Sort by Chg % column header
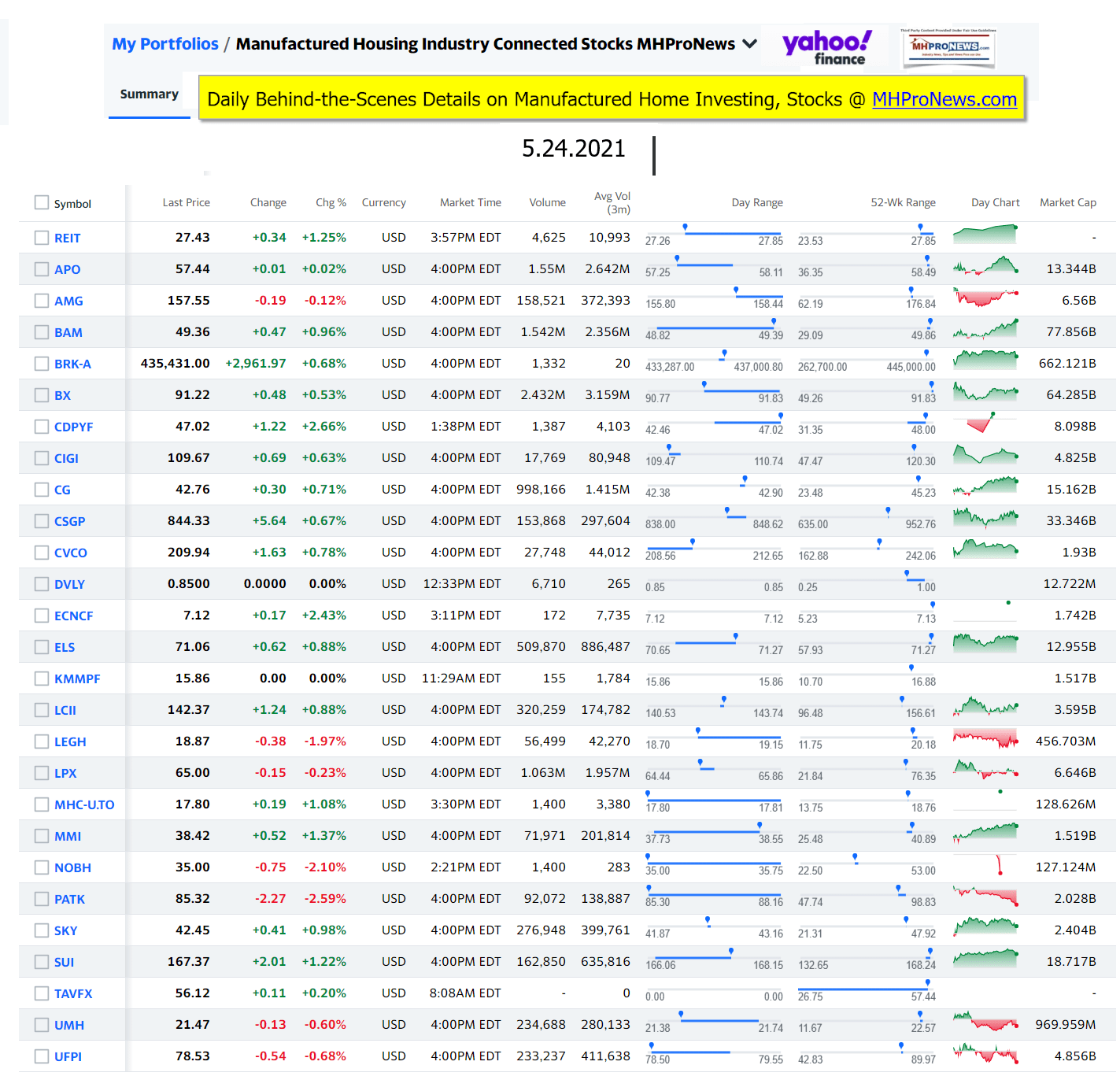 point(331,203)
